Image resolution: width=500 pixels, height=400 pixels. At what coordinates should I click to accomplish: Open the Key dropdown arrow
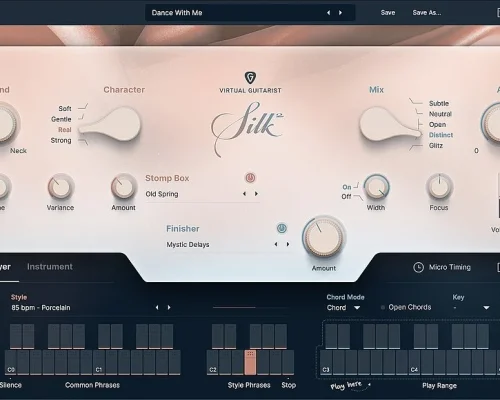[x=486, y=308]
